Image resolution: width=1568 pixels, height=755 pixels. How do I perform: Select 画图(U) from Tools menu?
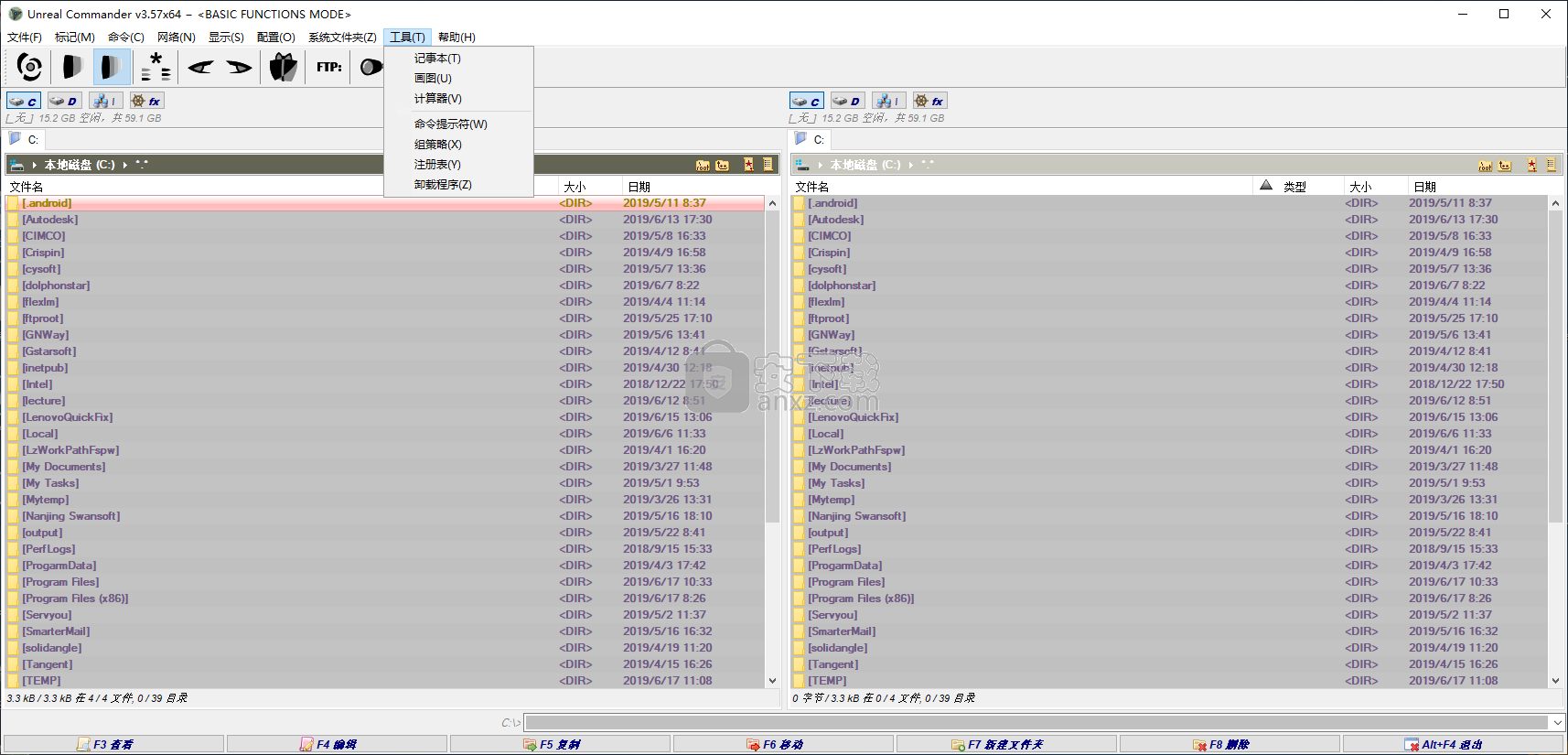pos(459,79)
